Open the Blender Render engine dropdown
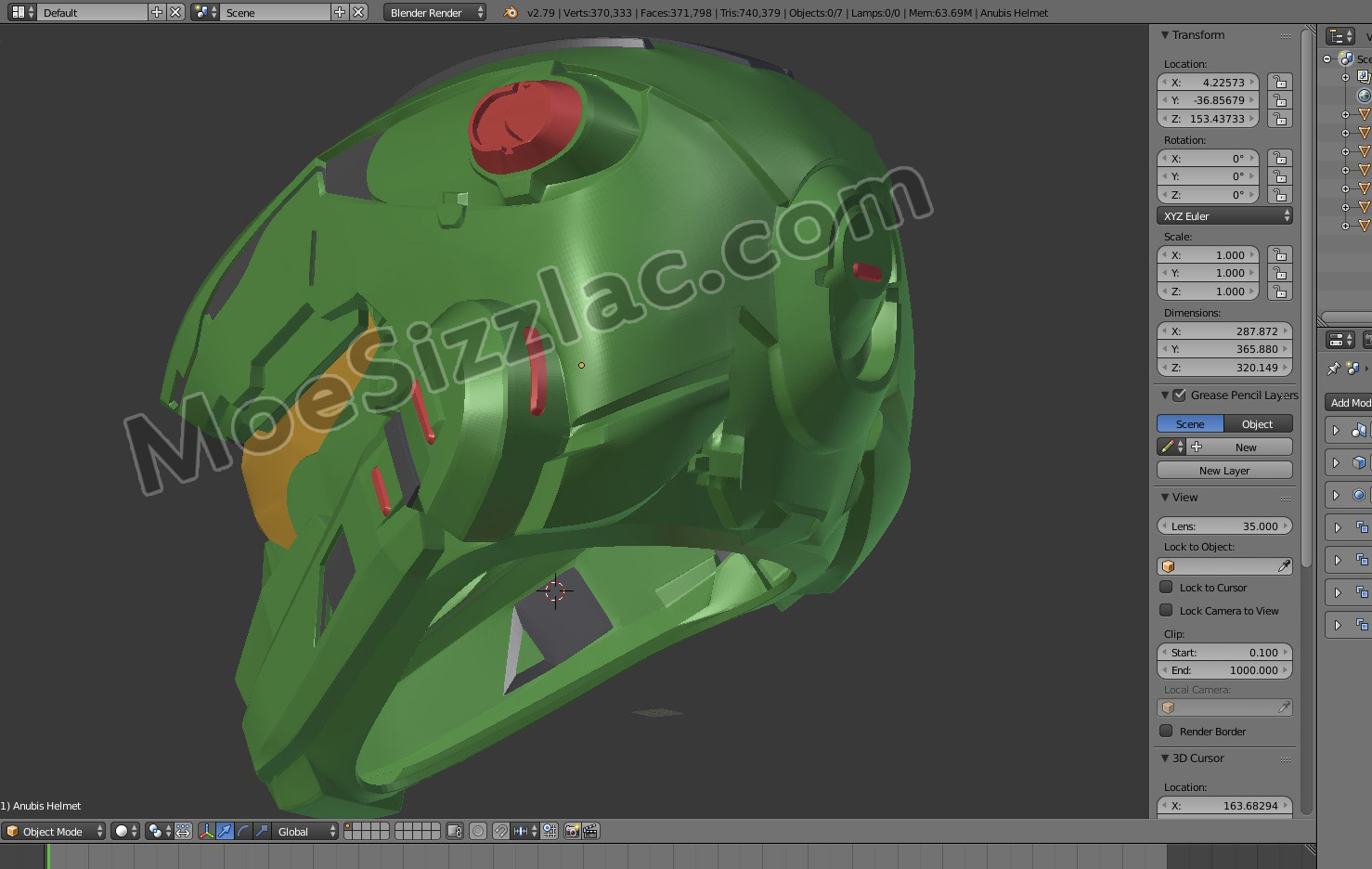Viewport: 1372px width, 869px height. pyautogui.click(x=435, y=12)
